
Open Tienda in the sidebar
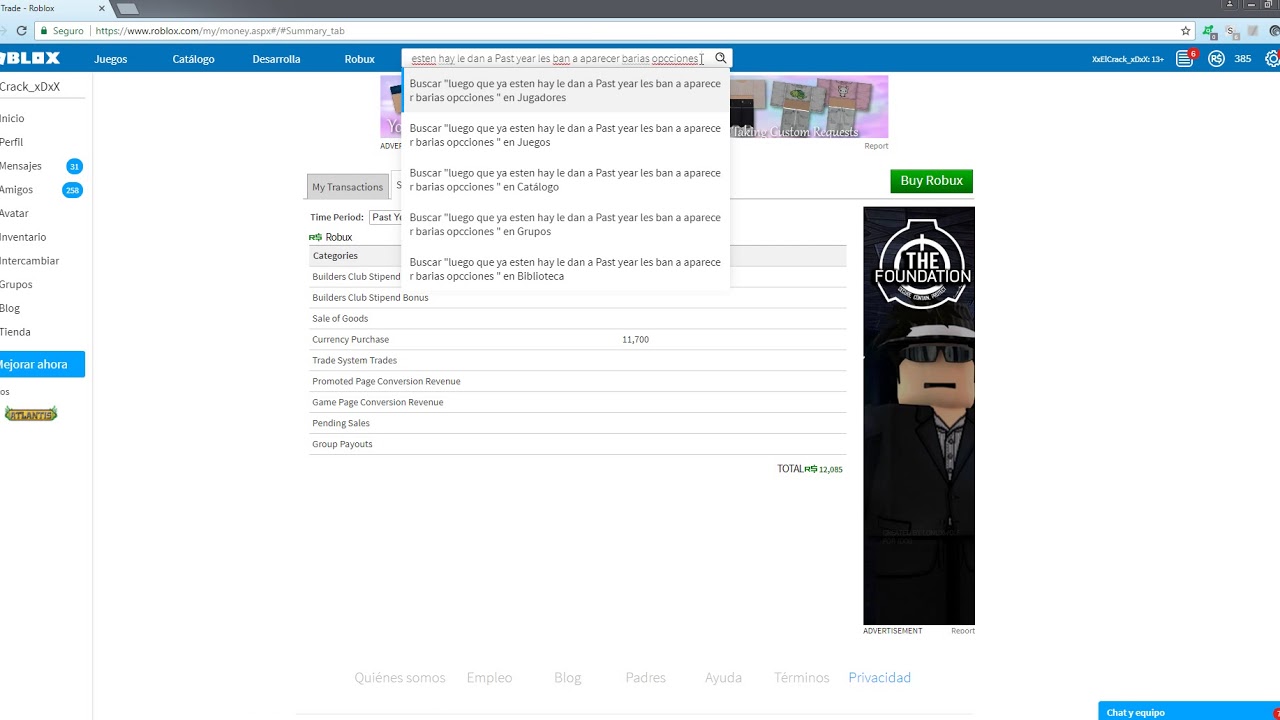click(x=15, y=332)
